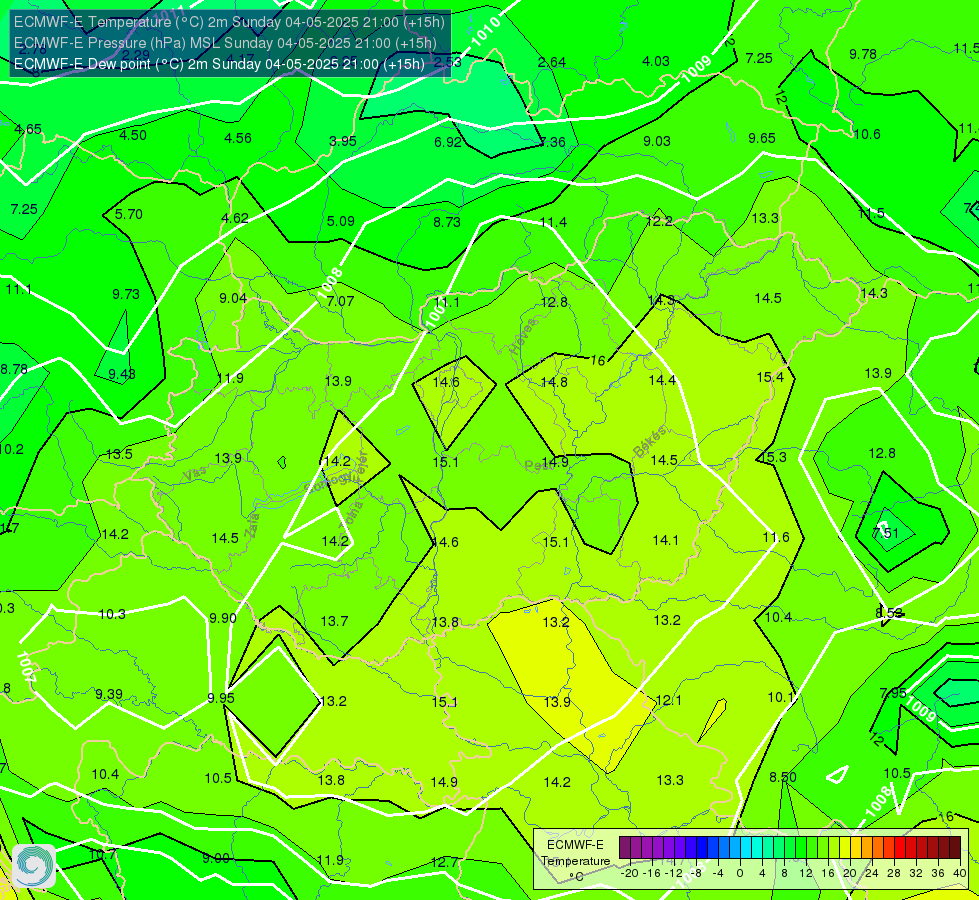
Task: Click the 10.6 temperature value
Action: pos(867,134)
